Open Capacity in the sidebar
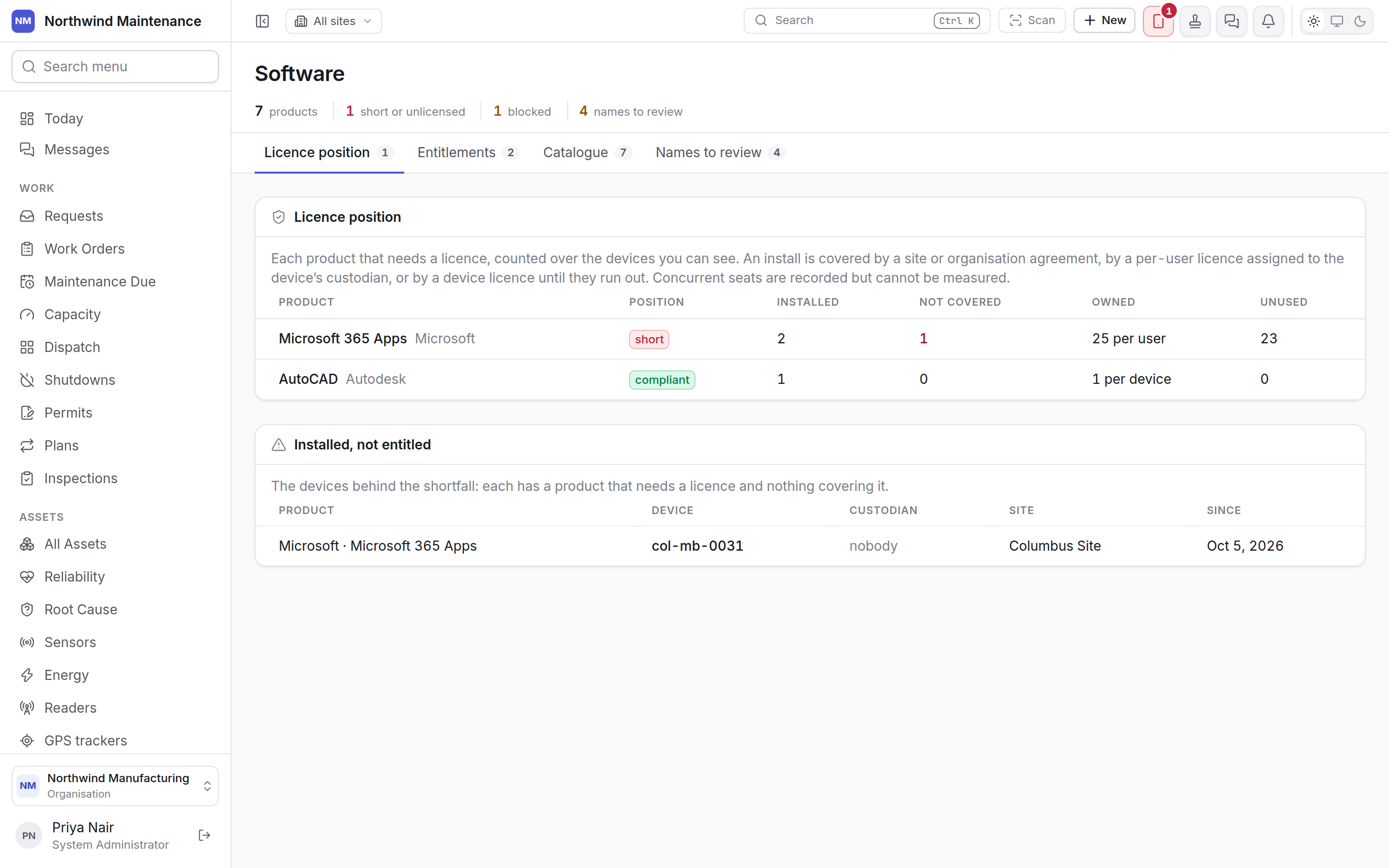This screenshot has height=868, width=1389. coord(115,314)
